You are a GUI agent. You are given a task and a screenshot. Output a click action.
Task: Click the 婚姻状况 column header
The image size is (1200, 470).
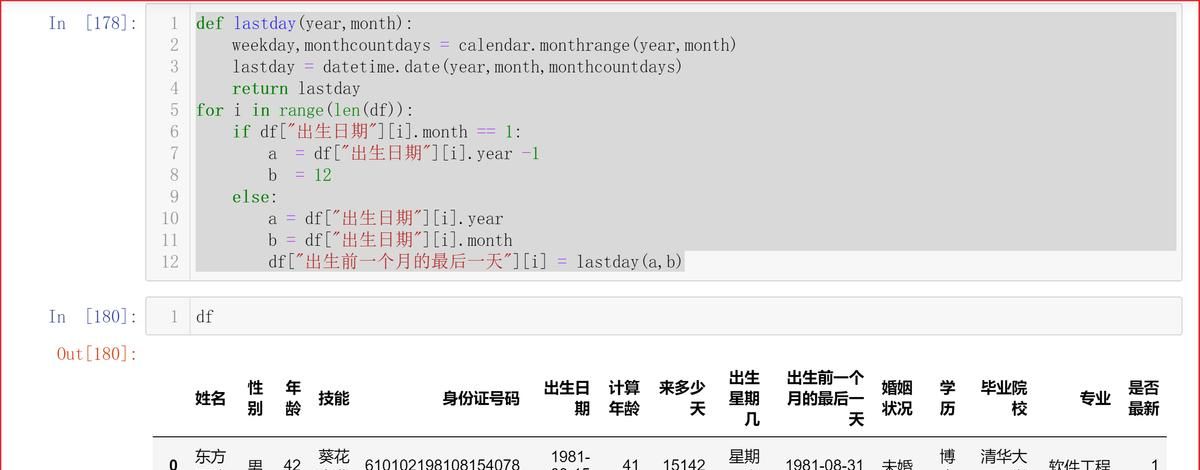click(x=897, y=398)
